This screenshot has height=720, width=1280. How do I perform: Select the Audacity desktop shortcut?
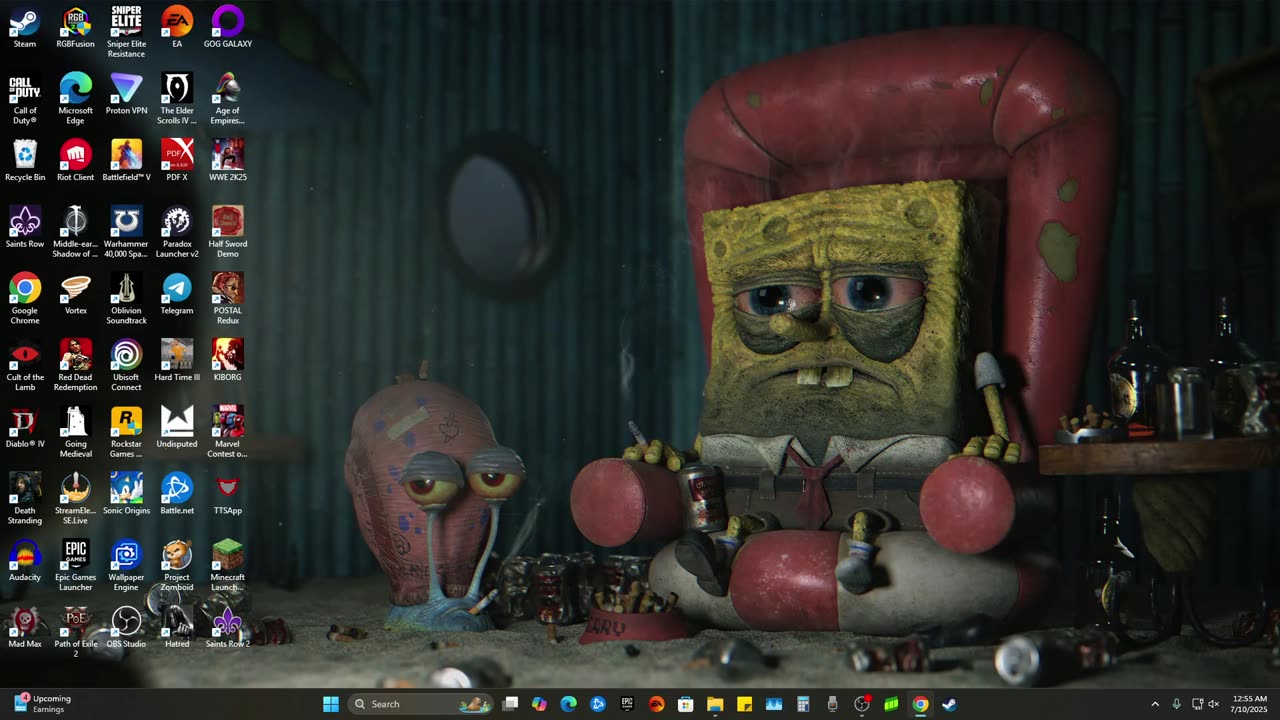point(25,561)
